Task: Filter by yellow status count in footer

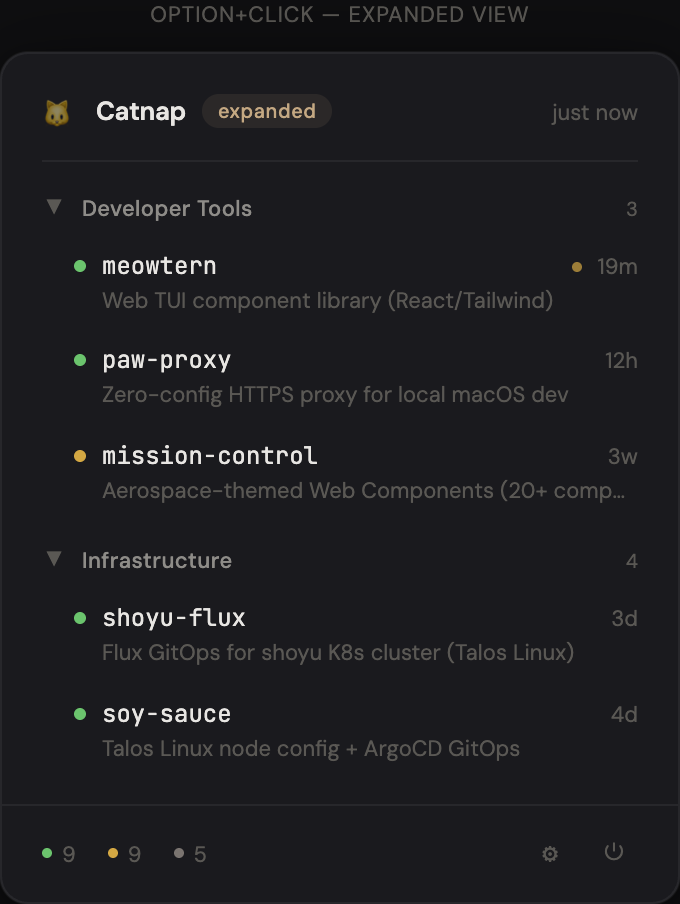Action: [x=124, y=854]
